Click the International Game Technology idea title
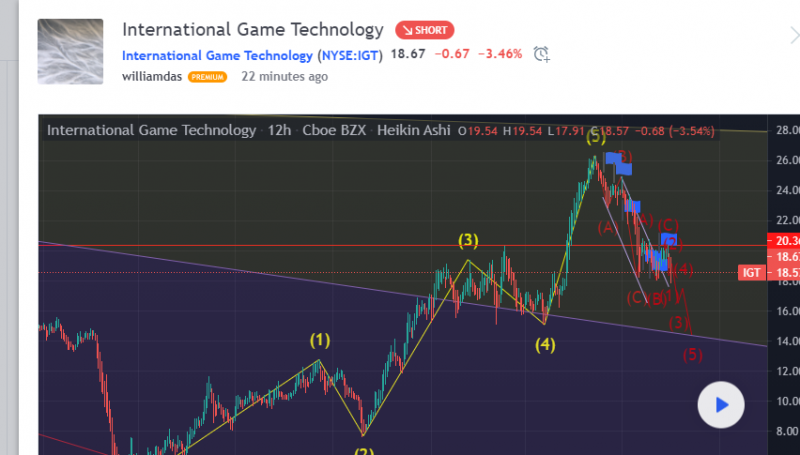This screenshot has height=455, width=800. (252, 30)
